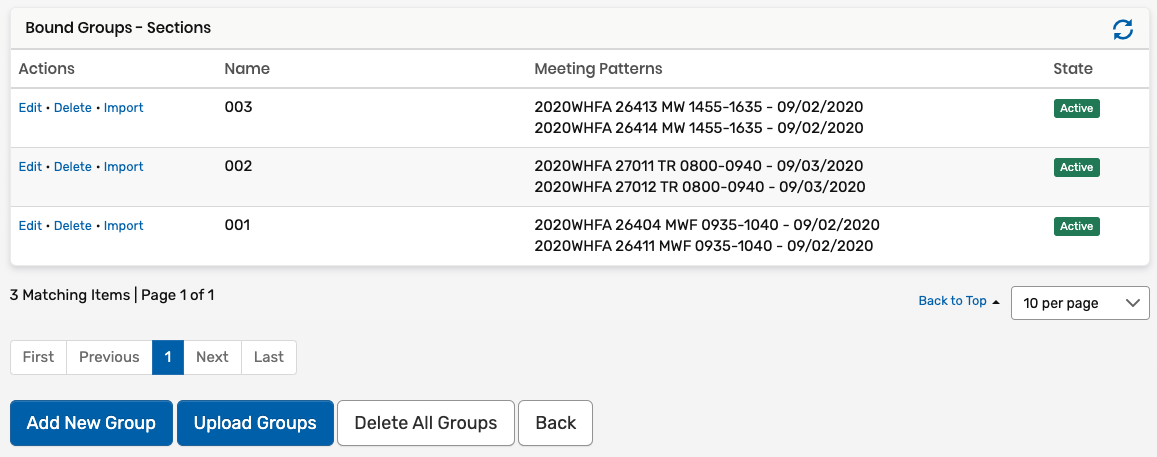Import into bound group 003
The width and height of the screenshot is (1157, 457).
pos(124,108)
